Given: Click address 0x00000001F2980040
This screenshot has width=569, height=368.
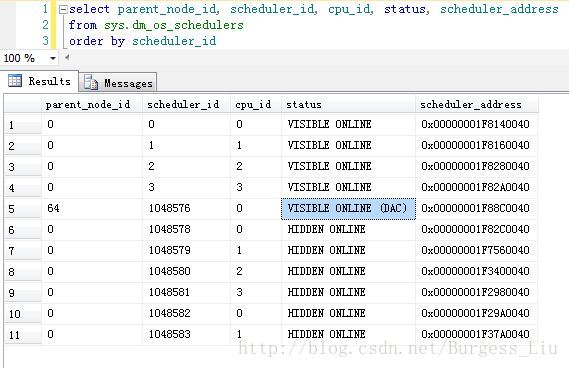Looking at the screenshot, I should click(x=475, y=293).
